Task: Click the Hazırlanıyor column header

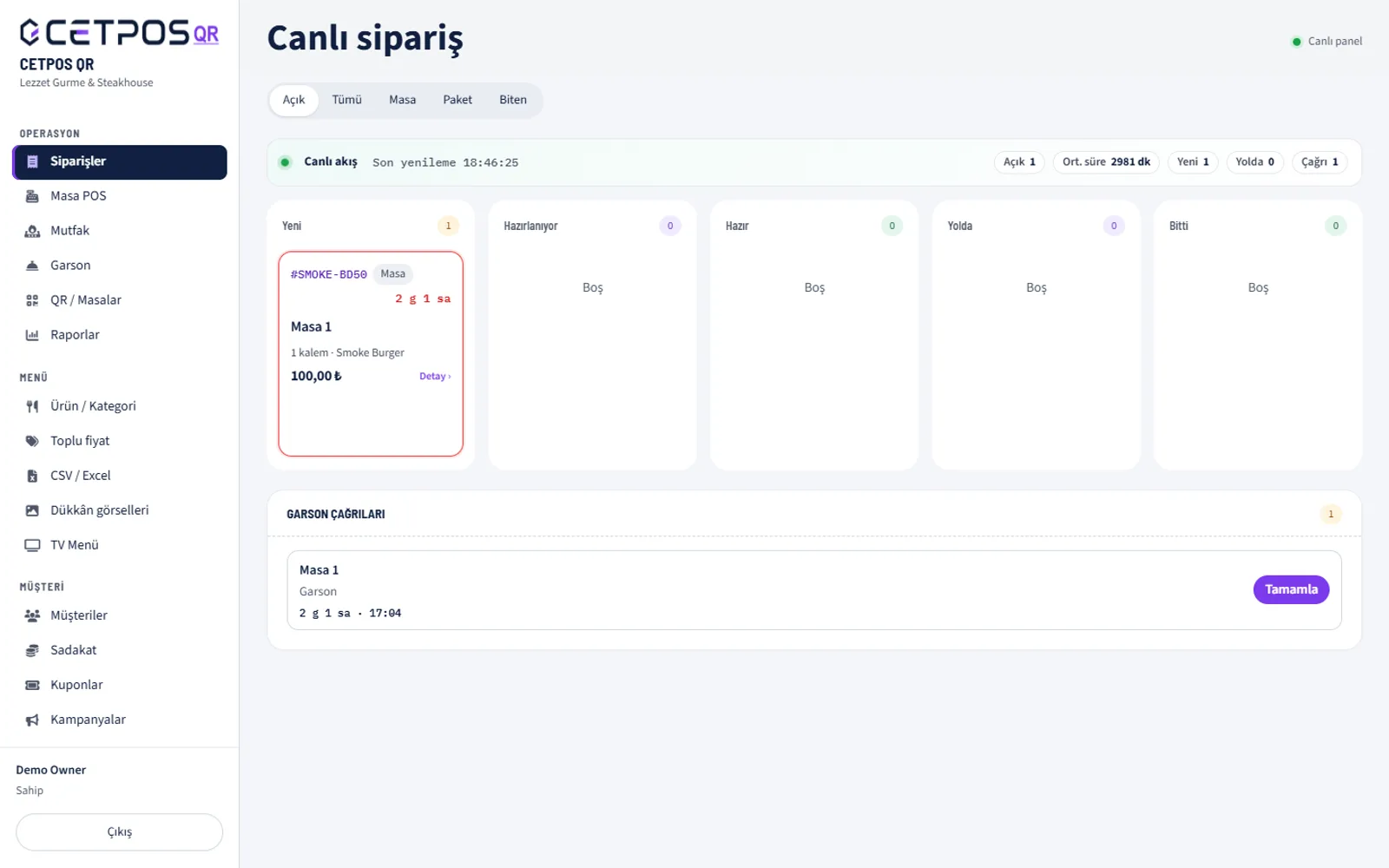Action: click(530, 226)
